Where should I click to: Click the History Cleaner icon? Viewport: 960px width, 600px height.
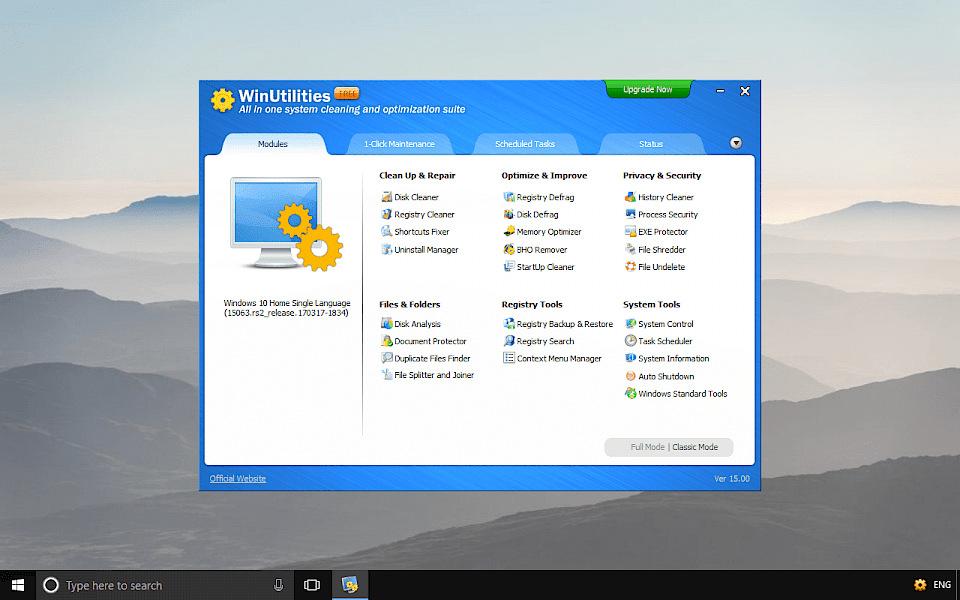[x=630, y=197]
